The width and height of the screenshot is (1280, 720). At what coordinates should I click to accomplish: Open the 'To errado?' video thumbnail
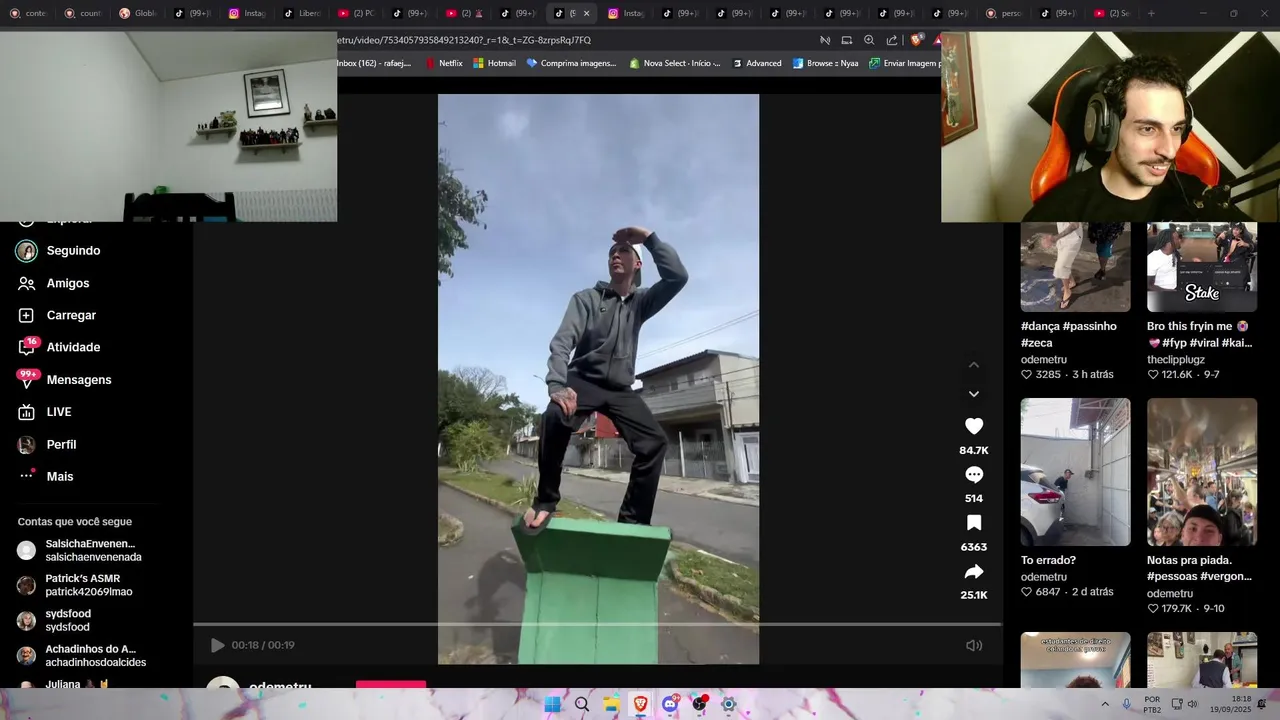point(1075,472)
